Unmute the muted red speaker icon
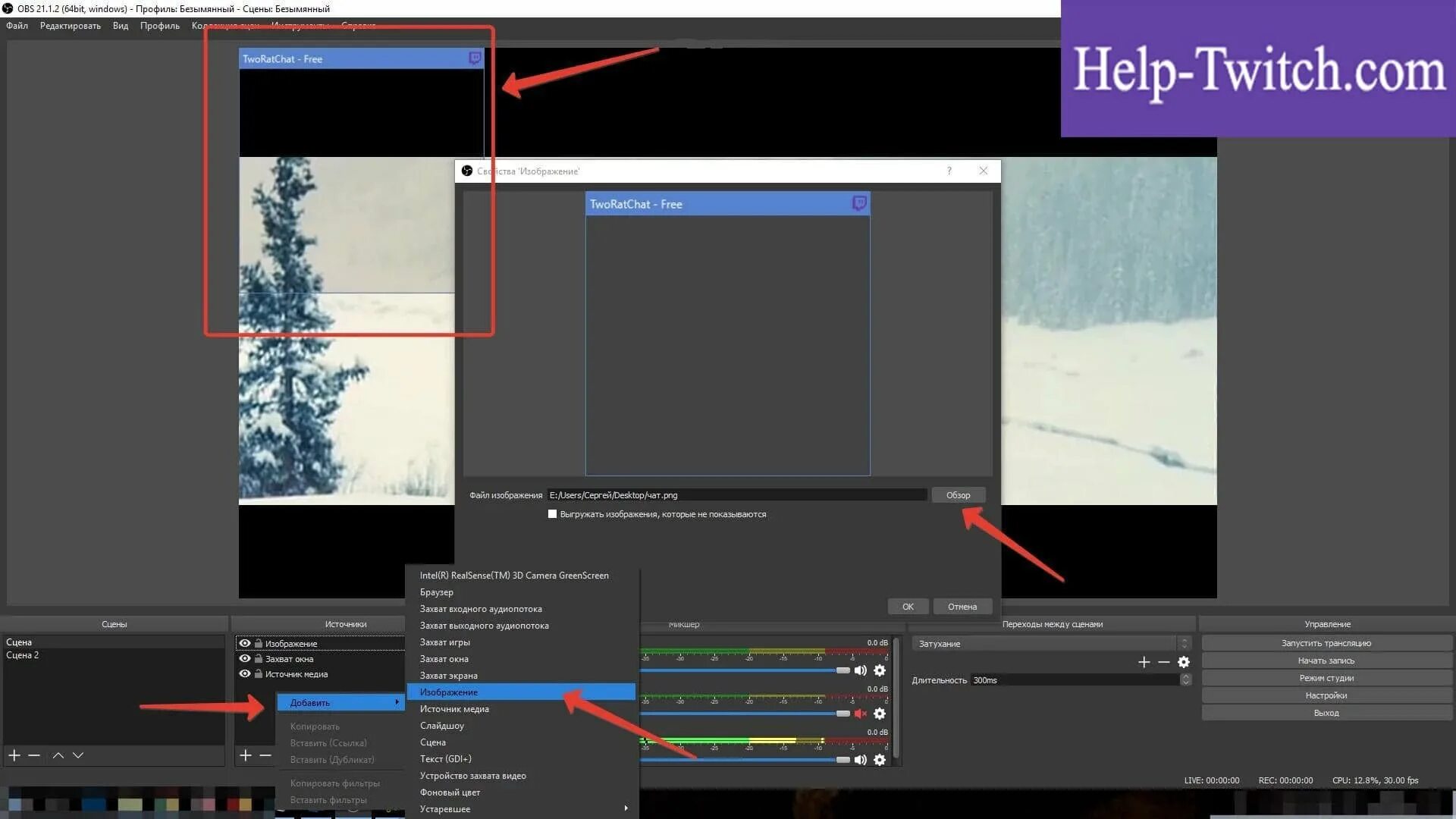 pyautogui.click(x=860, y=714)
